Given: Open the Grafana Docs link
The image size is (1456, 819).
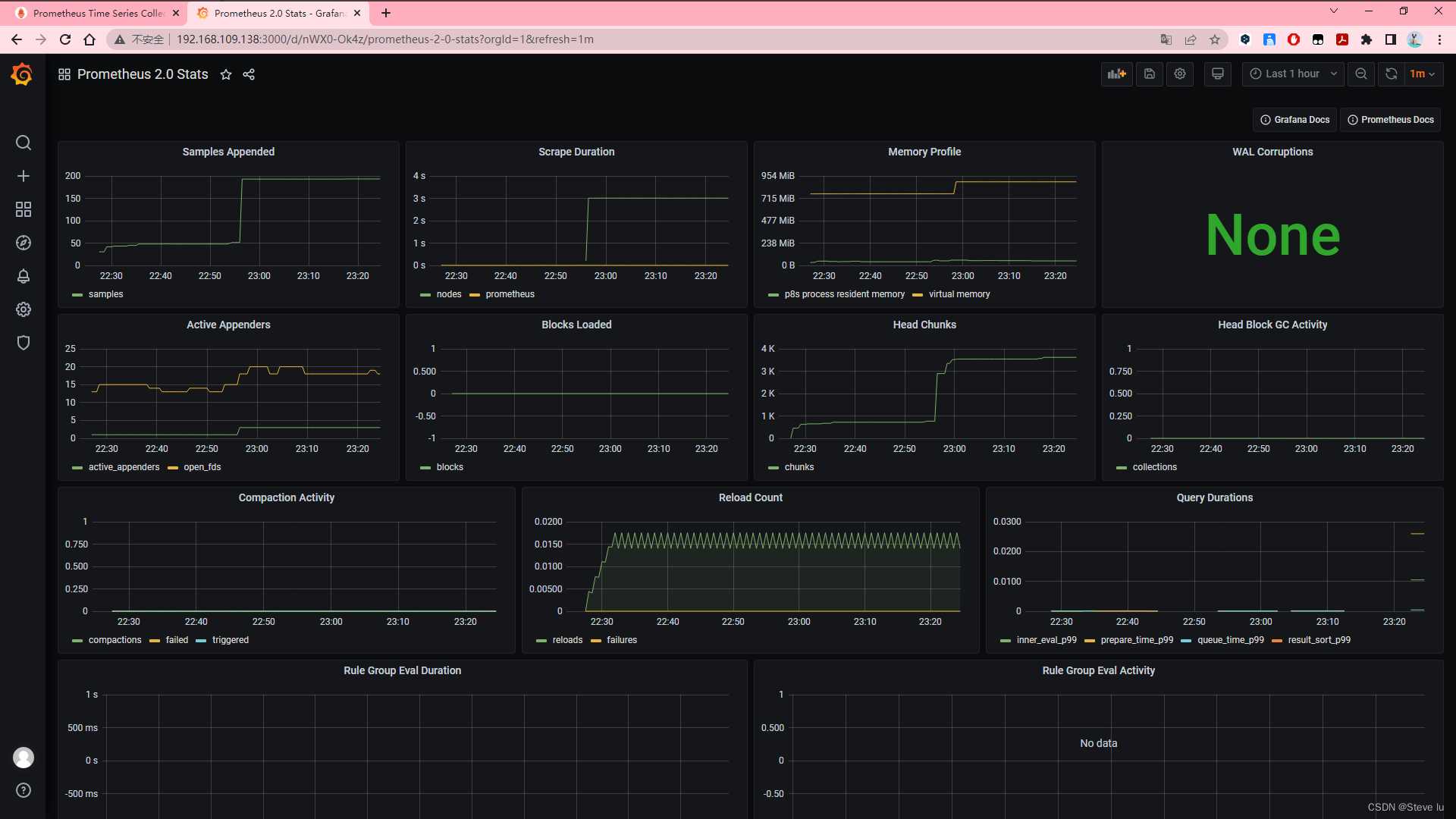Looking at the screenshot, I should click(1294, 120).
